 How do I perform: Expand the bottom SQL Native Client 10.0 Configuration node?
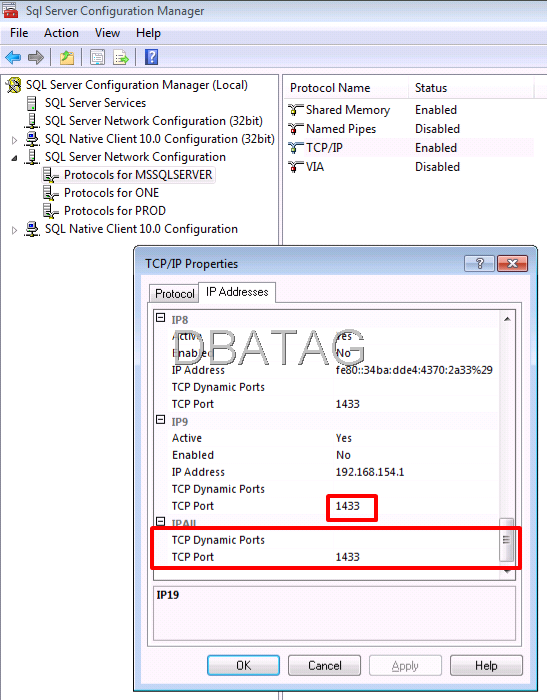[x=14, y=230]
